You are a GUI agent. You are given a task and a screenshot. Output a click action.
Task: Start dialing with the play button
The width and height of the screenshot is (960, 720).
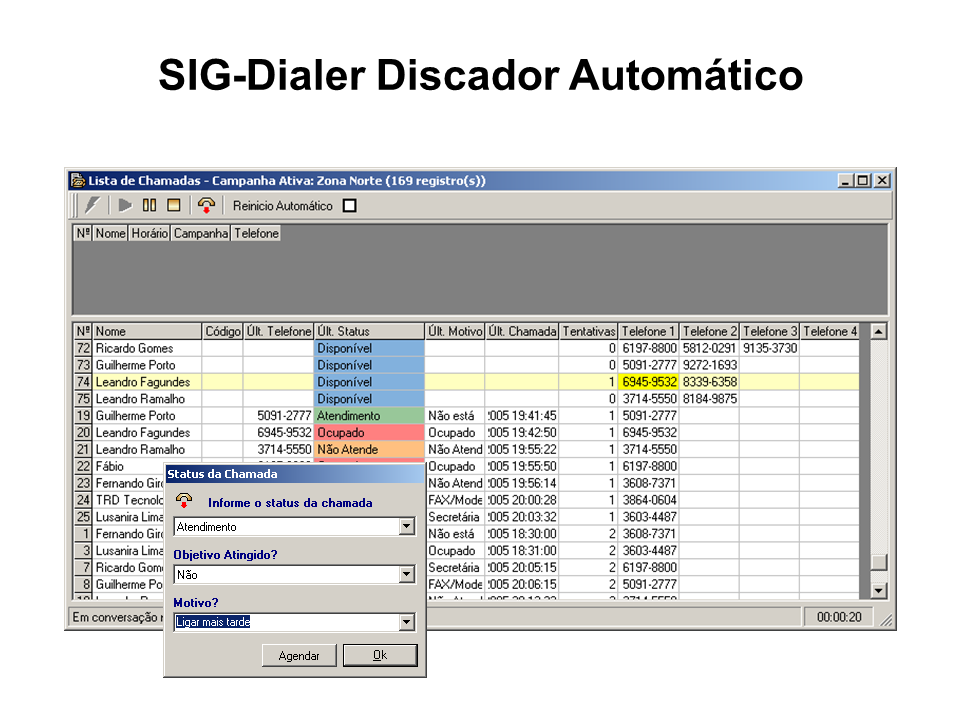point(125,205)
